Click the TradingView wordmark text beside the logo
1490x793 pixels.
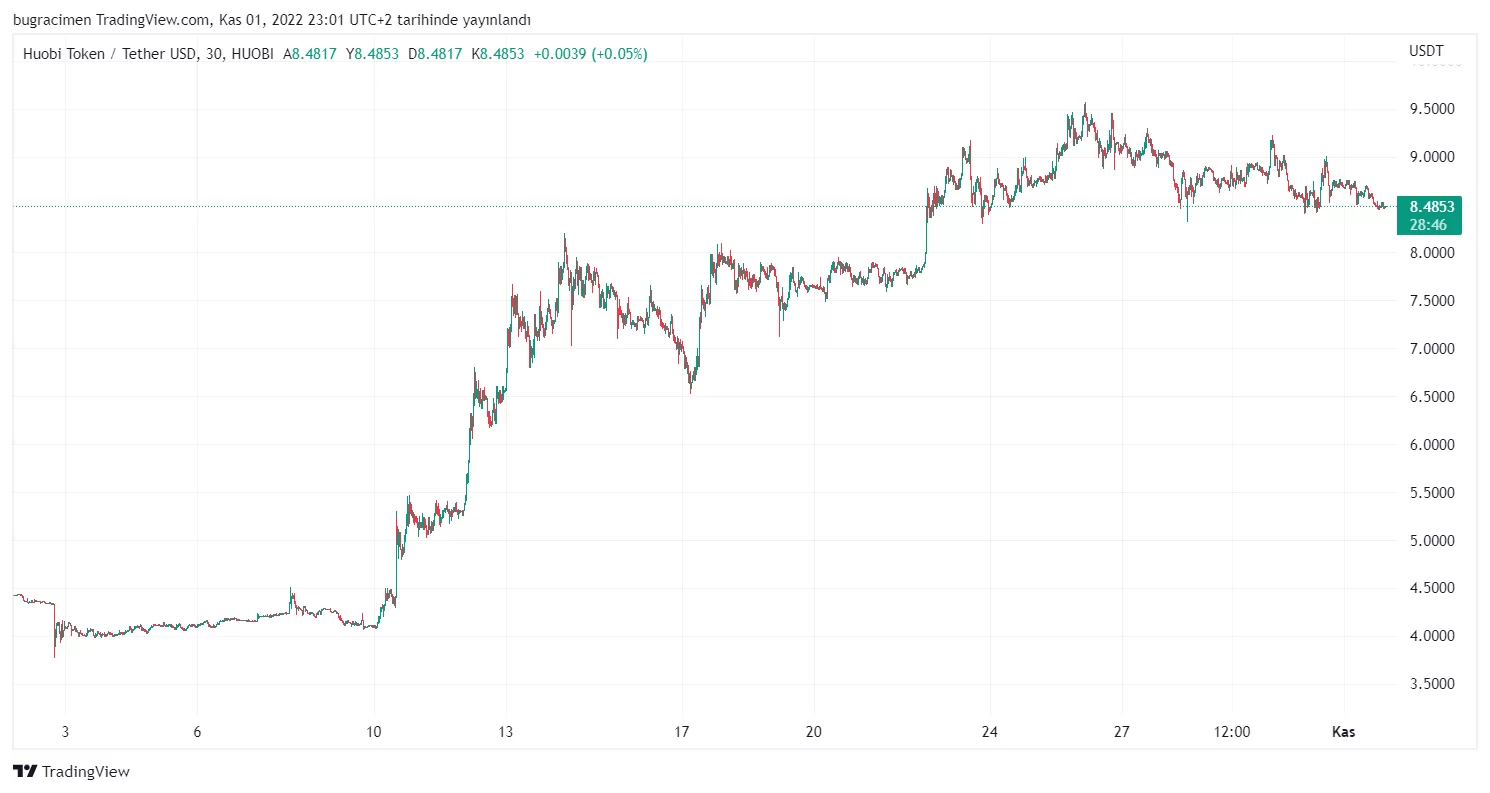(x=86, y=771)
